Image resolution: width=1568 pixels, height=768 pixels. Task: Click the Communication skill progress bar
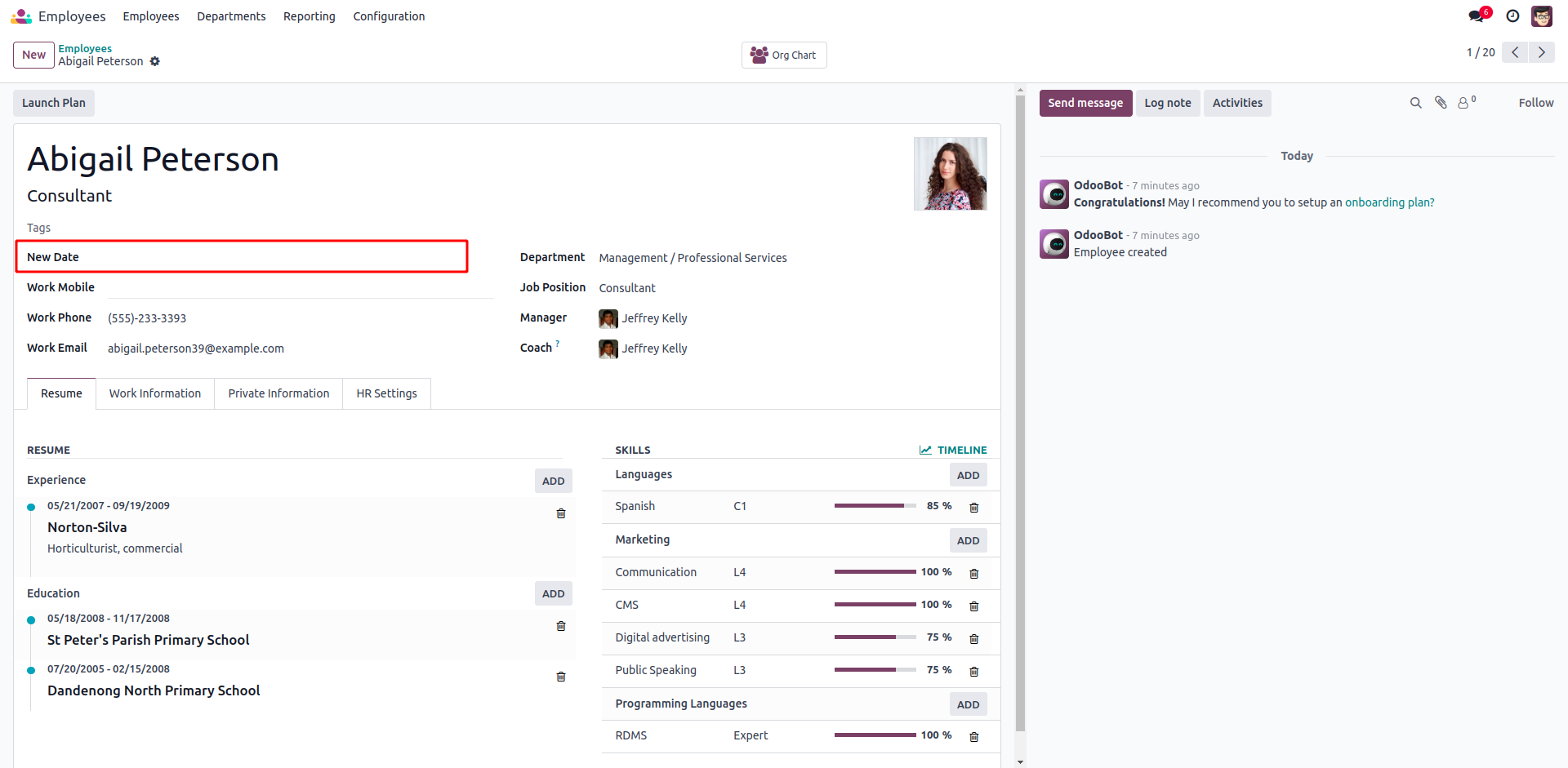(x=875, y=572)
